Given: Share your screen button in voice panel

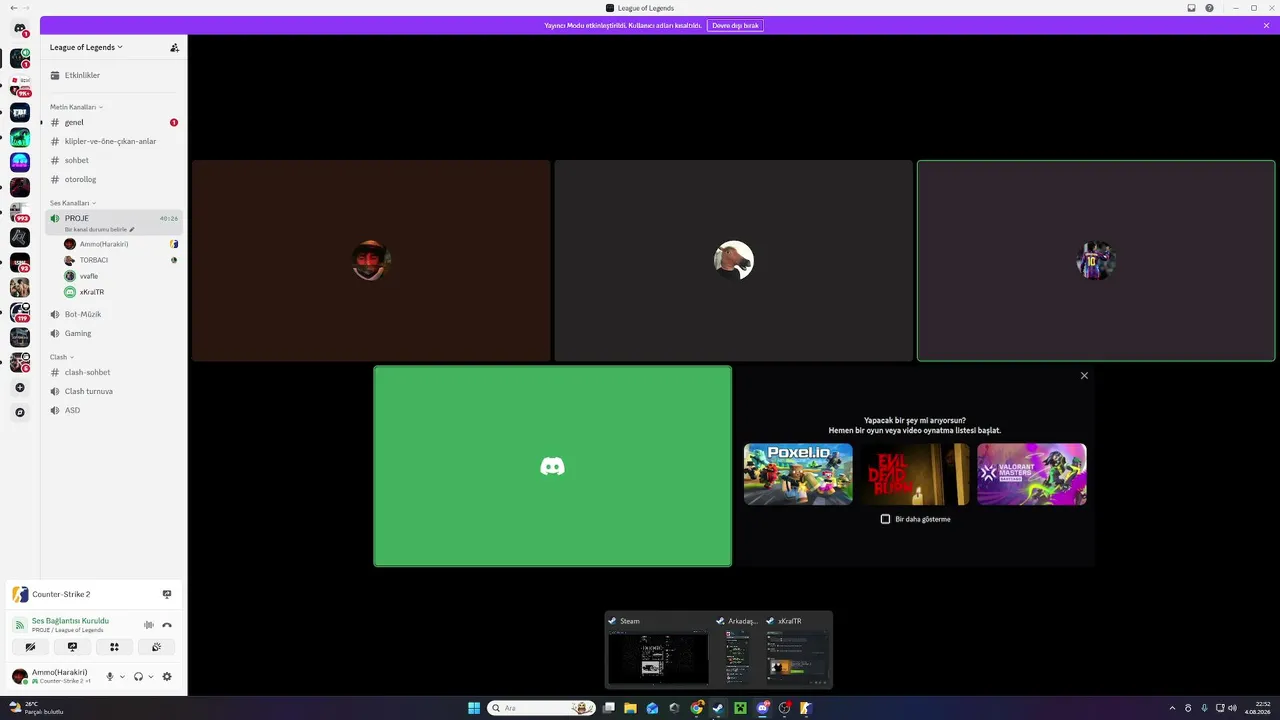Looking at the screenshot, I should 72,647.
